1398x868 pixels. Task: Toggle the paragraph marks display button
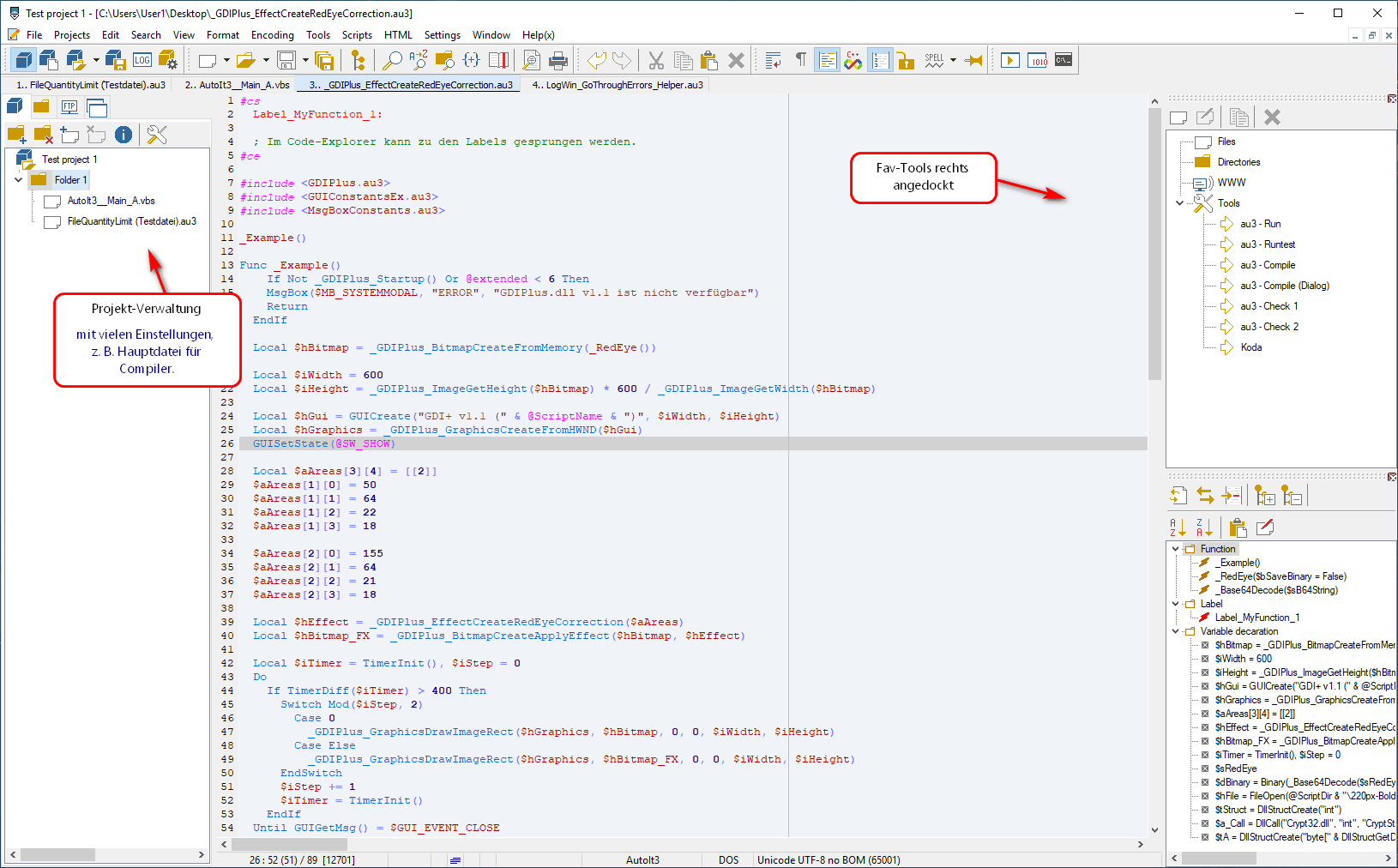(x=800, y=60)
